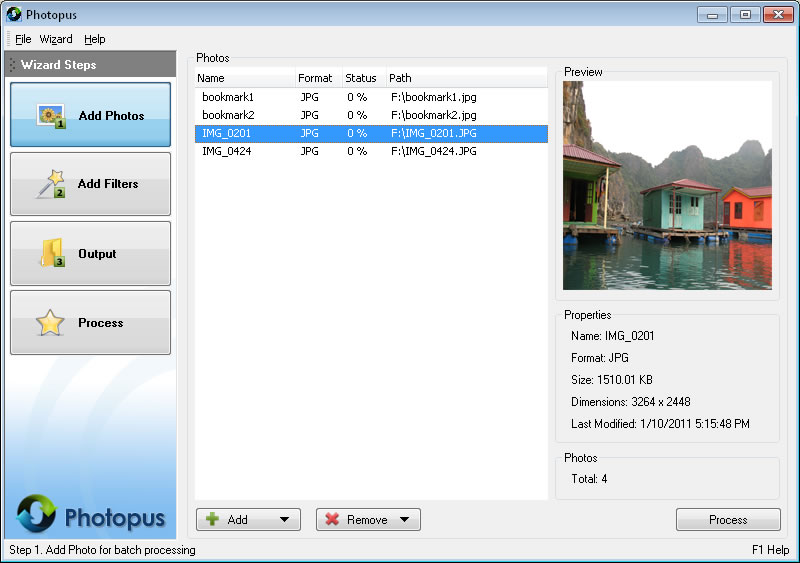Sort list by Format column header
This screenshot has height=563, width=800.
point(315,78)
